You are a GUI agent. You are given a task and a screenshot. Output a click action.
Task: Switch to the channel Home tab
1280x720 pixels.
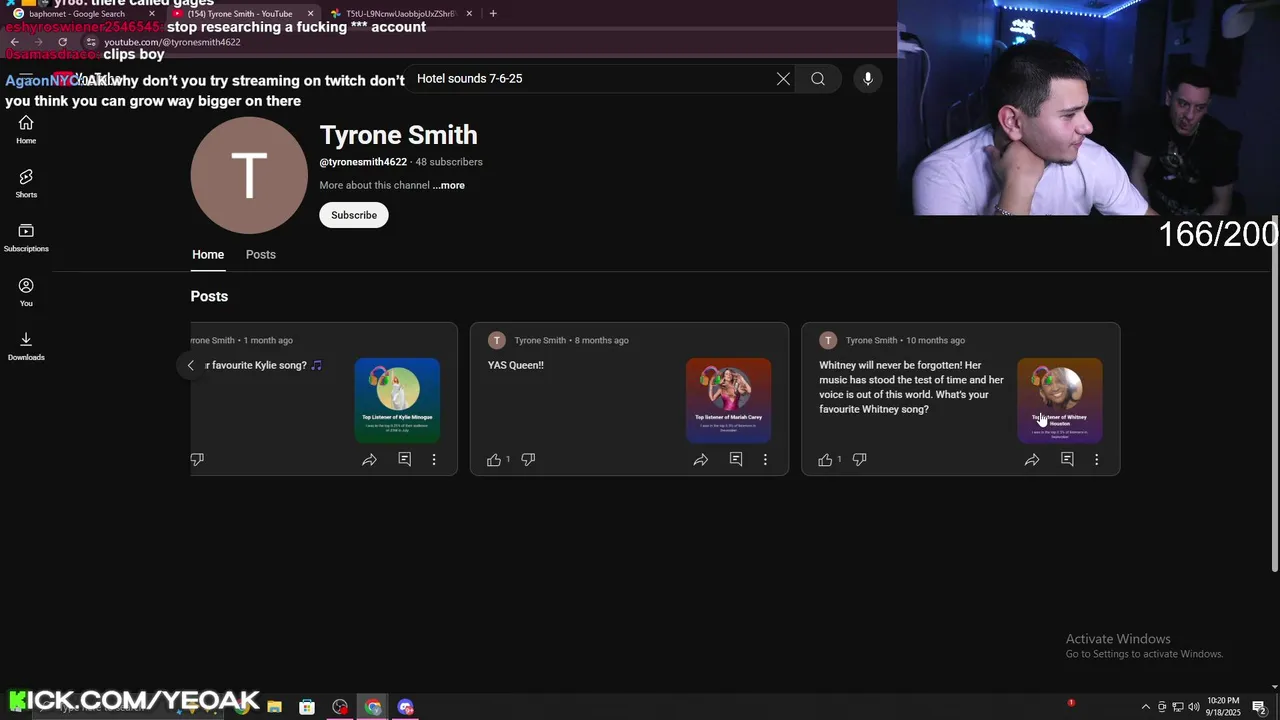(208, 254)
